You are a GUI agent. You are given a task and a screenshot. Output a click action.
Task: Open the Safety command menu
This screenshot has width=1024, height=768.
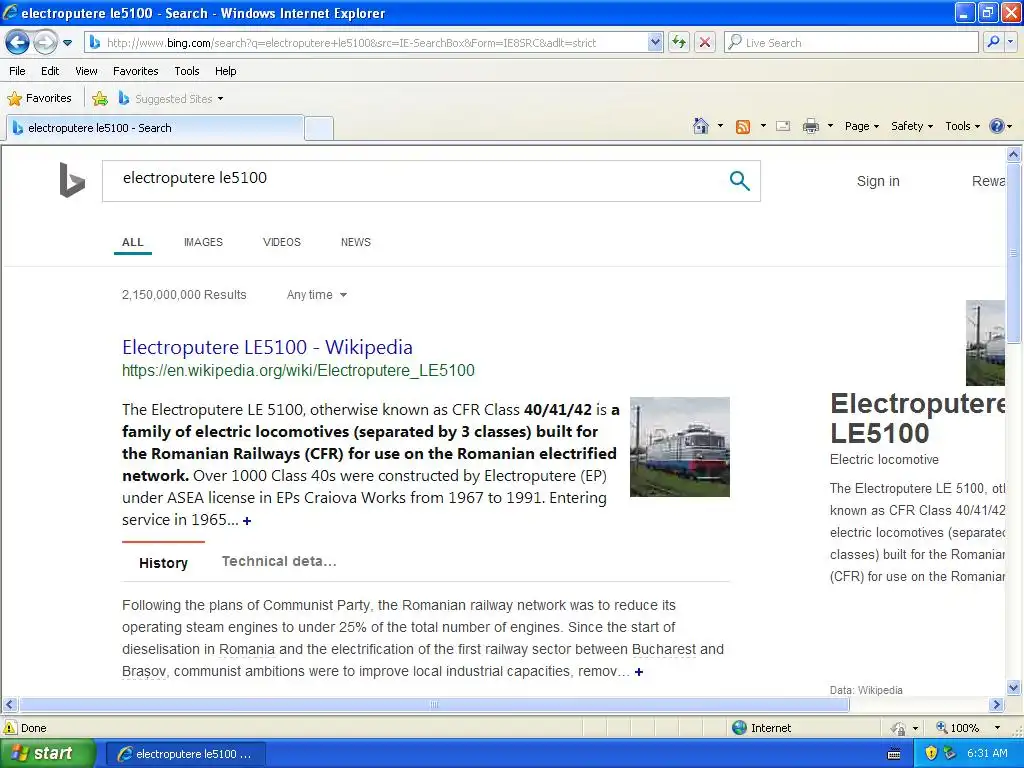(912, 126)
